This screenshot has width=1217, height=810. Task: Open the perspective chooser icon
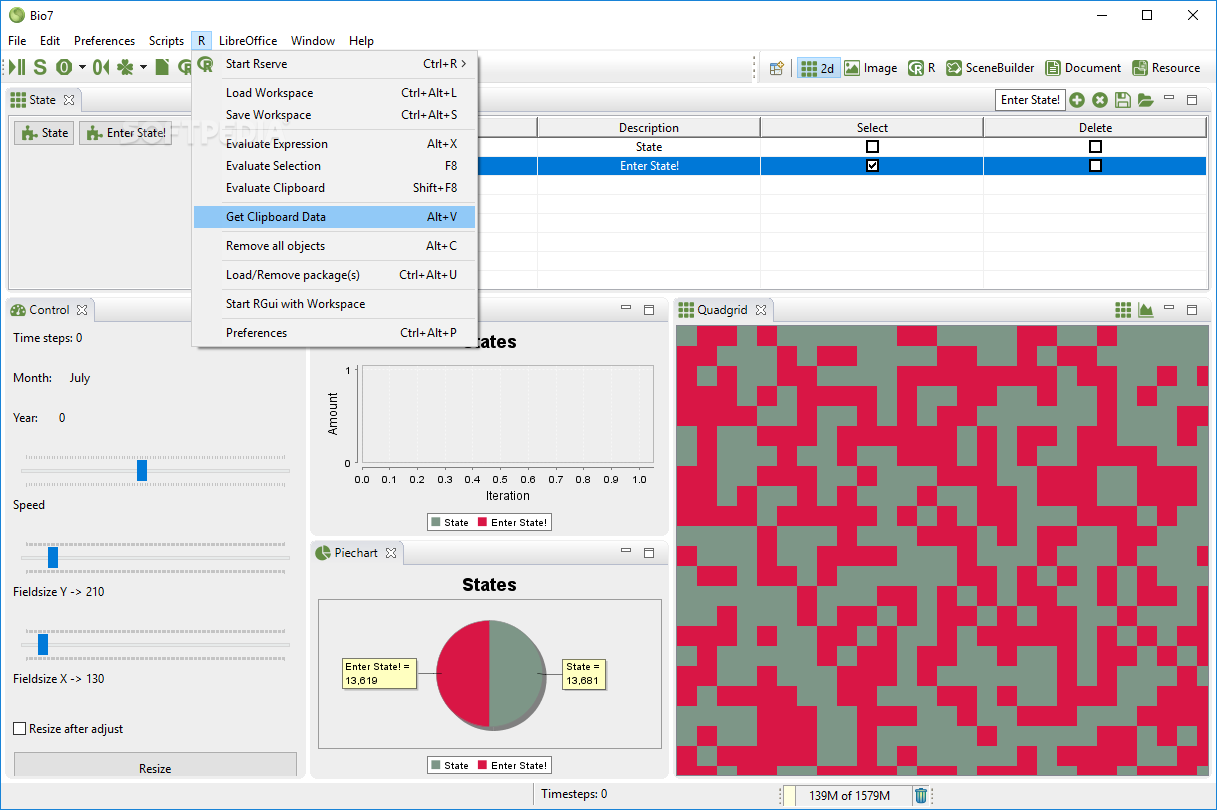(x=776, y=68)
